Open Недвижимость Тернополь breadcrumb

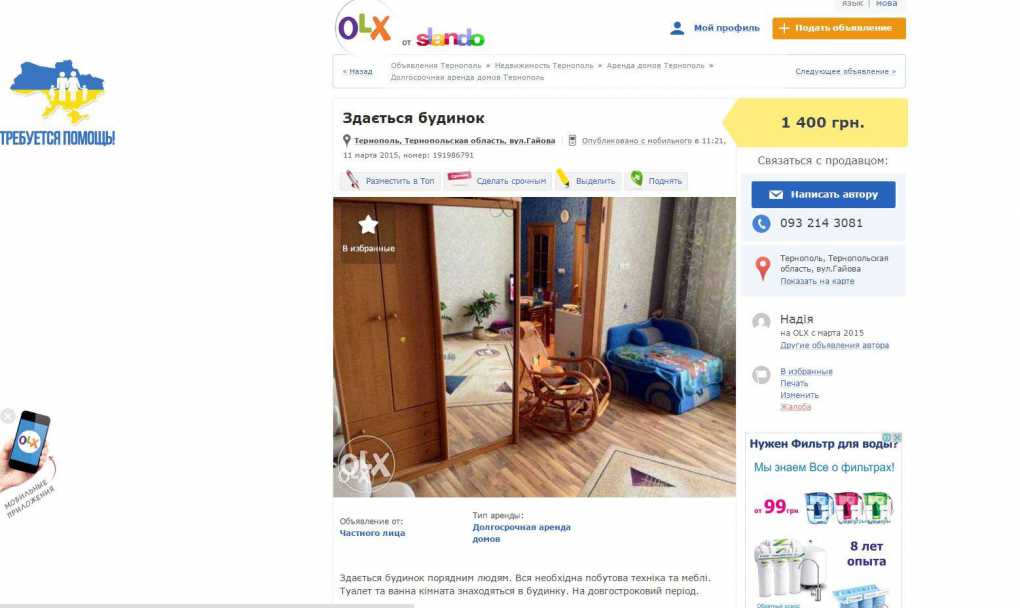pos(544,66)
